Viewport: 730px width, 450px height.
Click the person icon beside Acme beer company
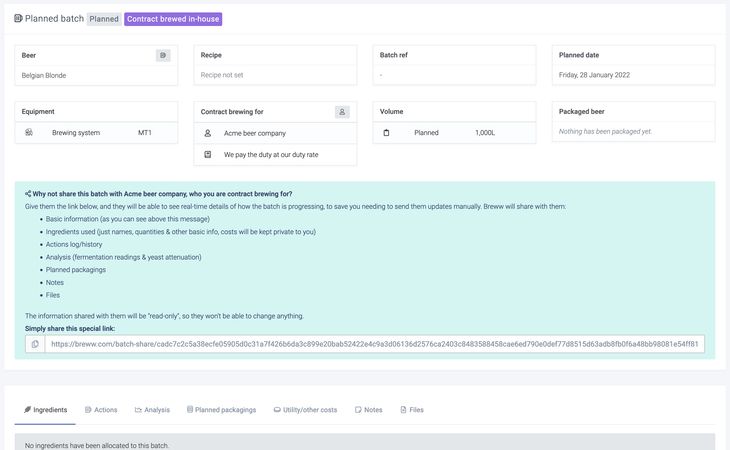click(x=208, y=132)
